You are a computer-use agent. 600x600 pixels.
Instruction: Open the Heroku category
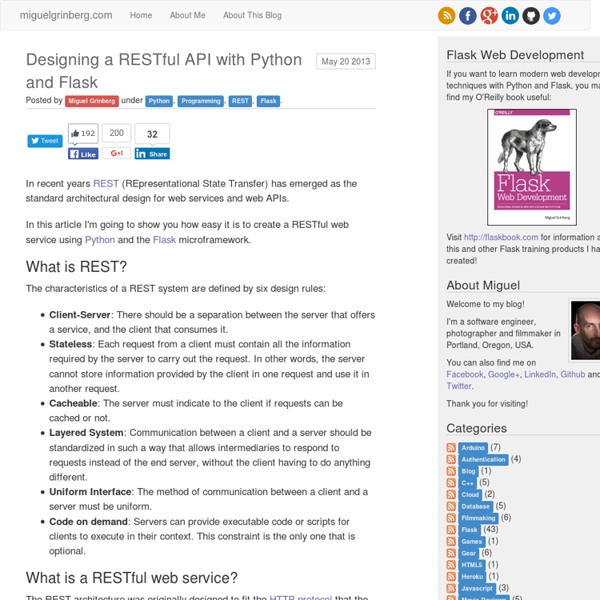click(x=473, y=577)
